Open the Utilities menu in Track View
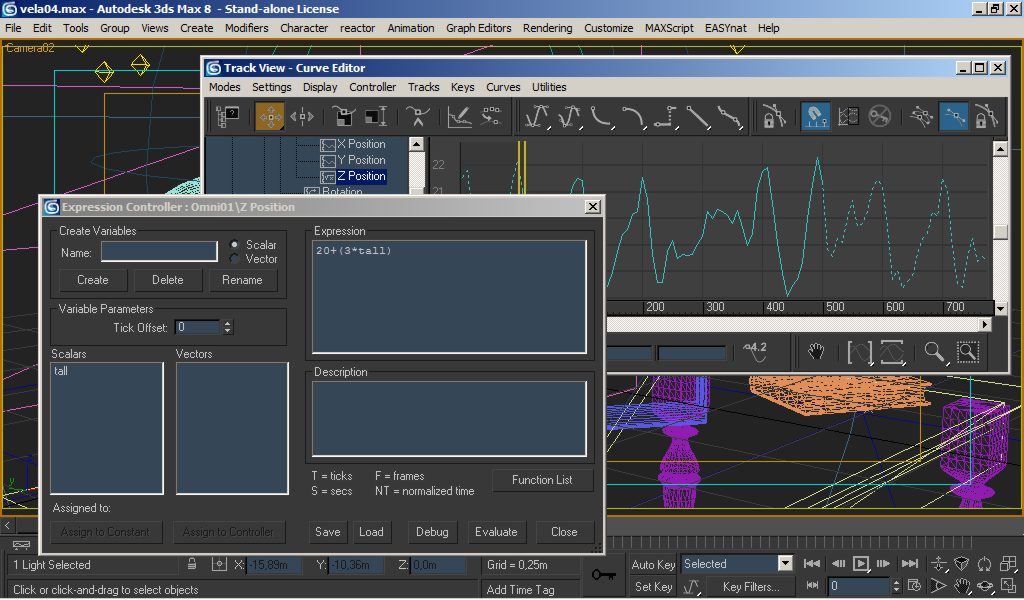The height and width of the screenshot is (600, 1024). coord(549,87)
